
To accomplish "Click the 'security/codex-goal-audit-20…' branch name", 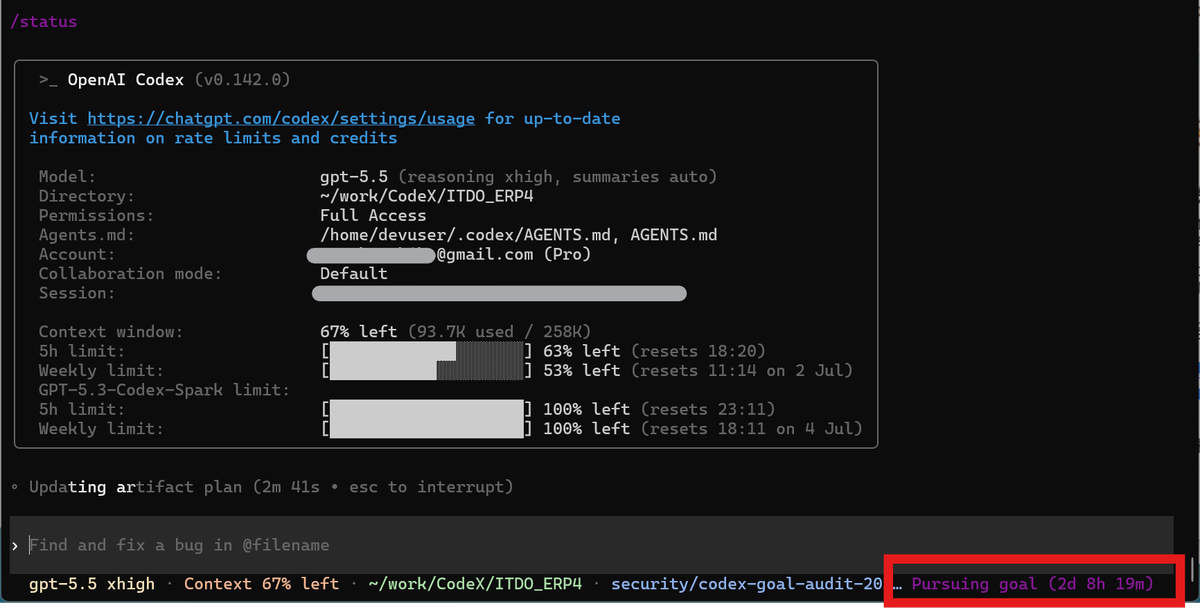I will [757, 583].
